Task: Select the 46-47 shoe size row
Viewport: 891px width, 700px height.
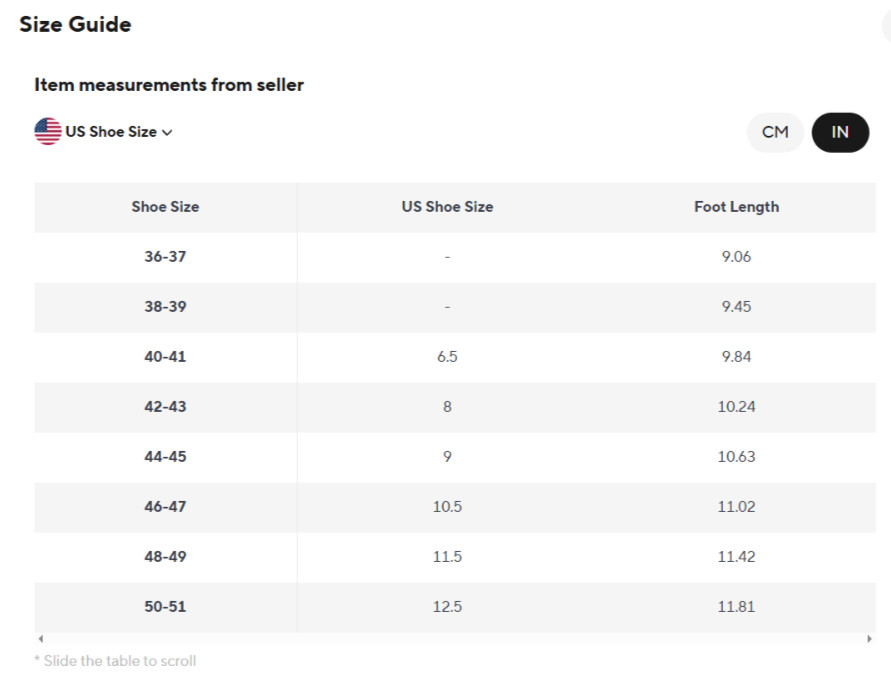Action: [x=455, y=507]
